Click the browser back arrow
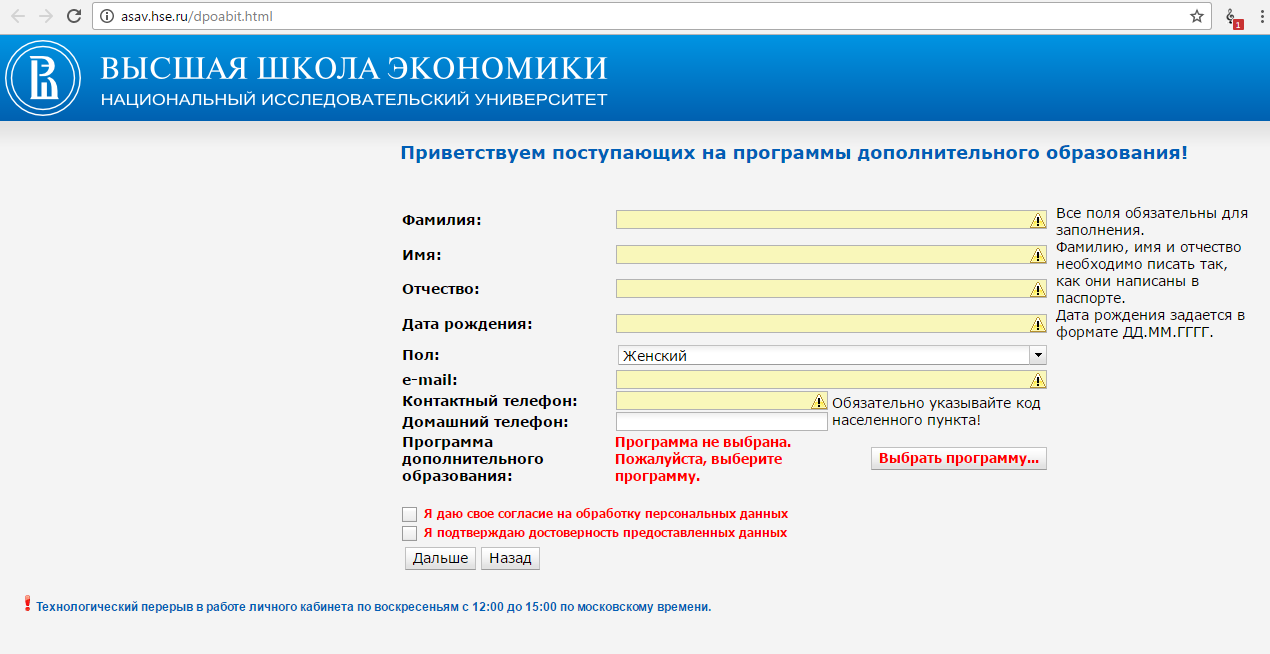Screen dimensions: 1270x654 pos(18,16)
